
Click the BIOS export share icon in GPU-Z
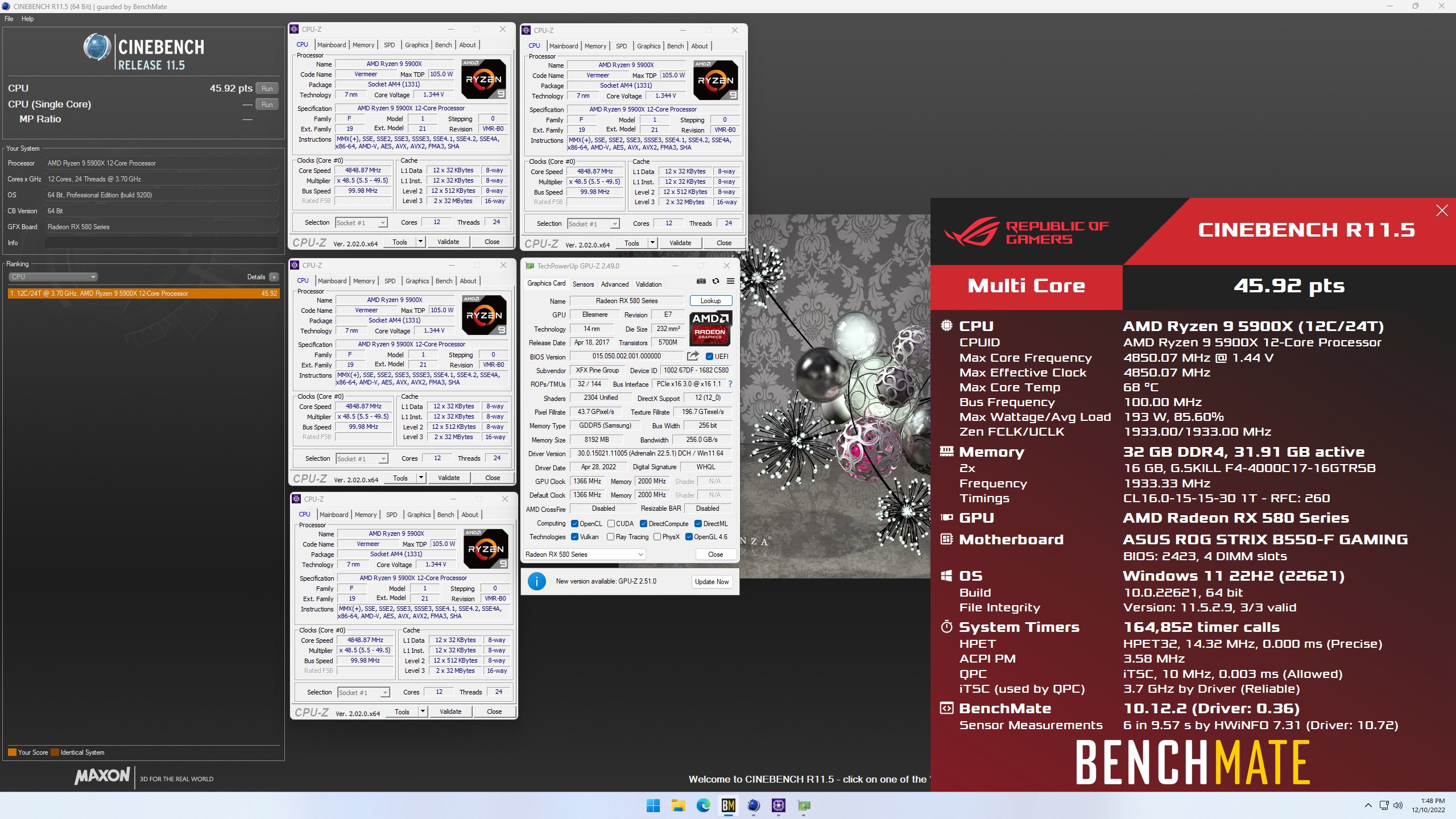coord(693,356)
